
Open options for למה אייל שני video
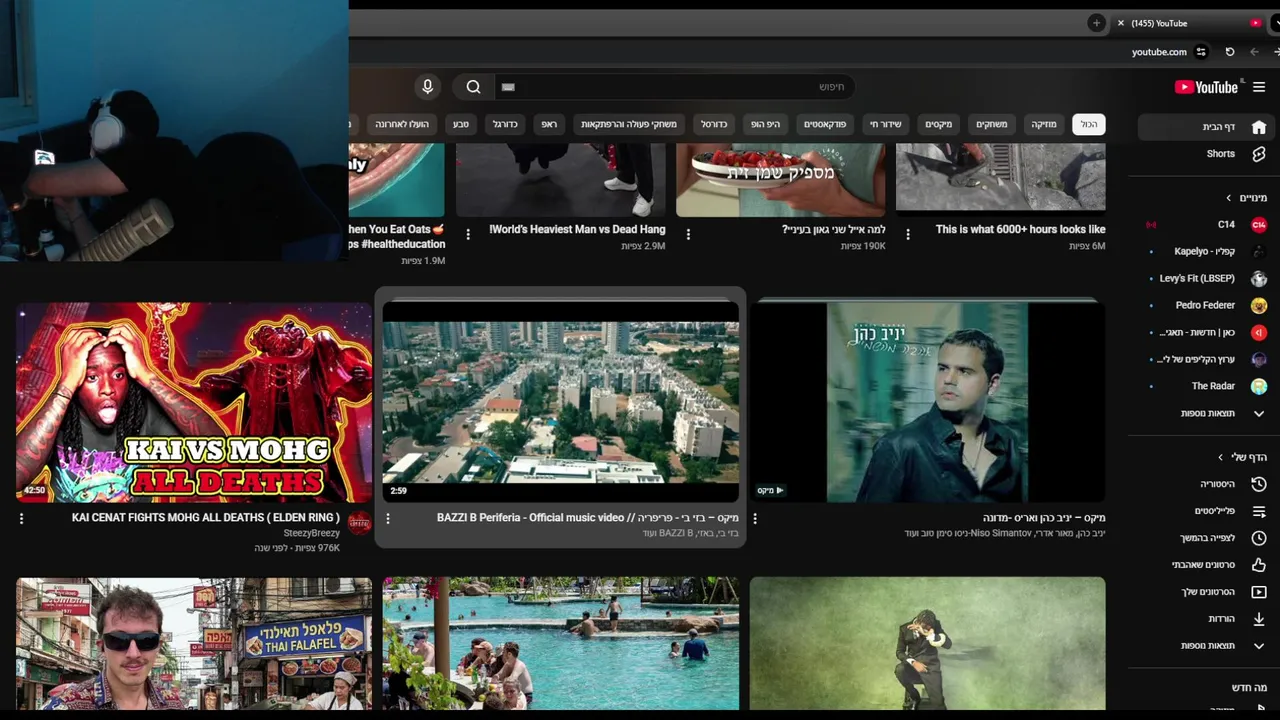pyautogui.click(x=688, y=234)
